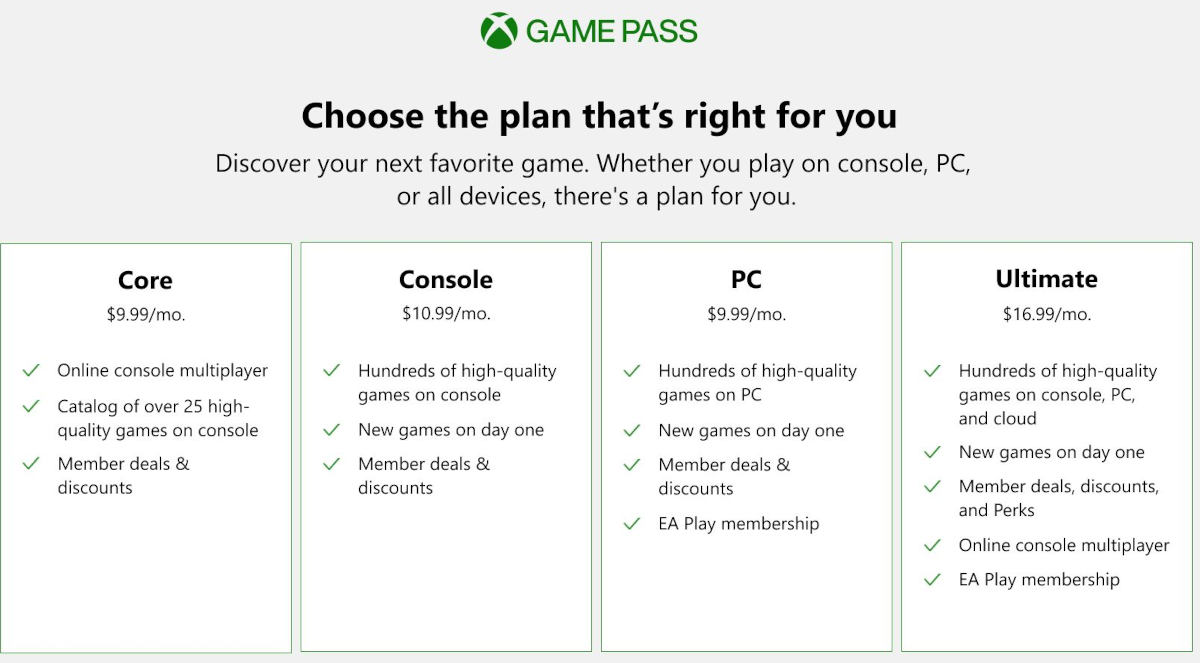Select the Console plan heading

click(x=446, y=279)
